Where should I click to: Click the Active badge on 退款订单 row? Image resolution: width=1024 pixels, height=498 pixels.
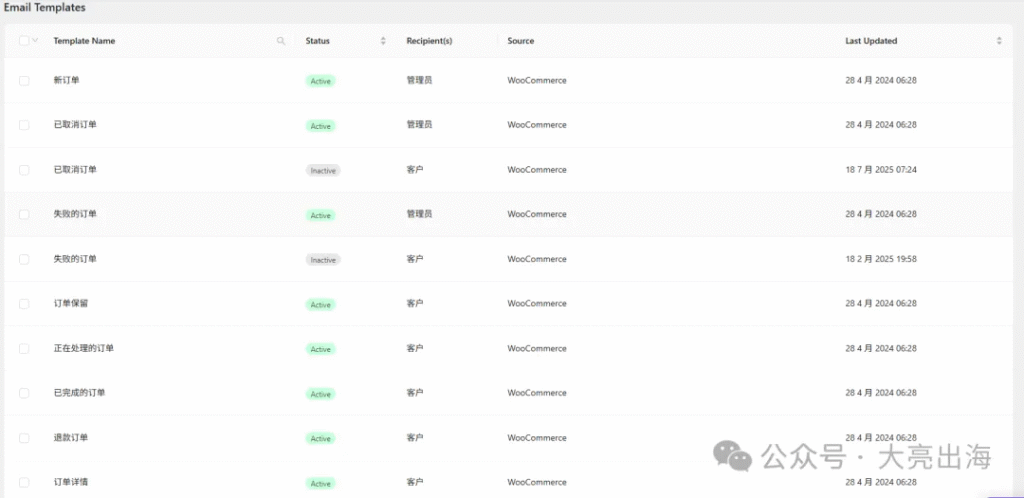[x=321, y=439]
